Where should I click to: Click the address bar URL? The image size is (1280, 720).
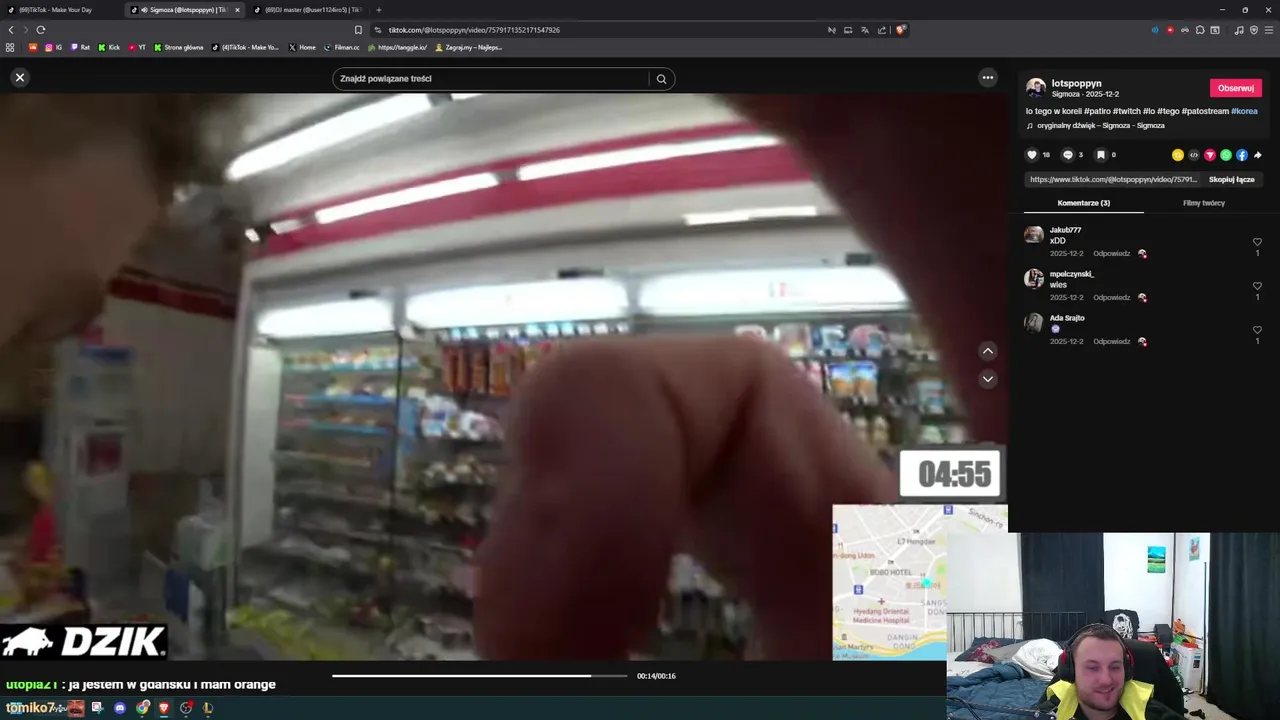(474, 30)
